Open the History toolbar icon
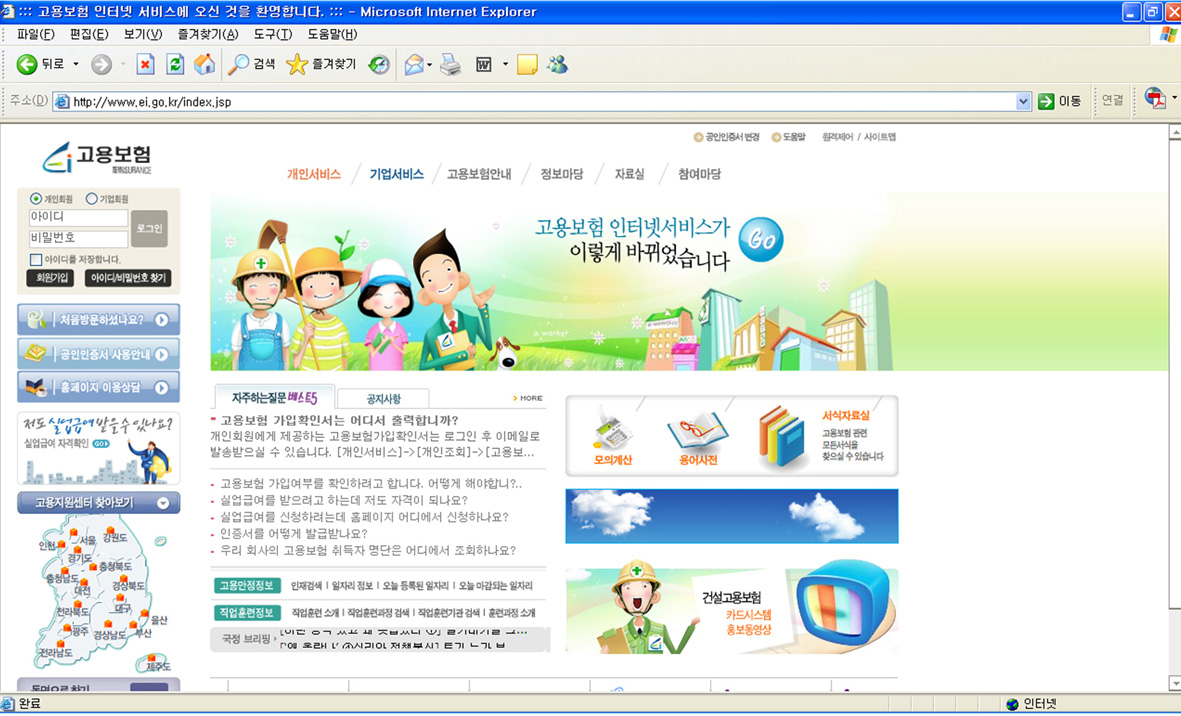 tap(379, 64)
